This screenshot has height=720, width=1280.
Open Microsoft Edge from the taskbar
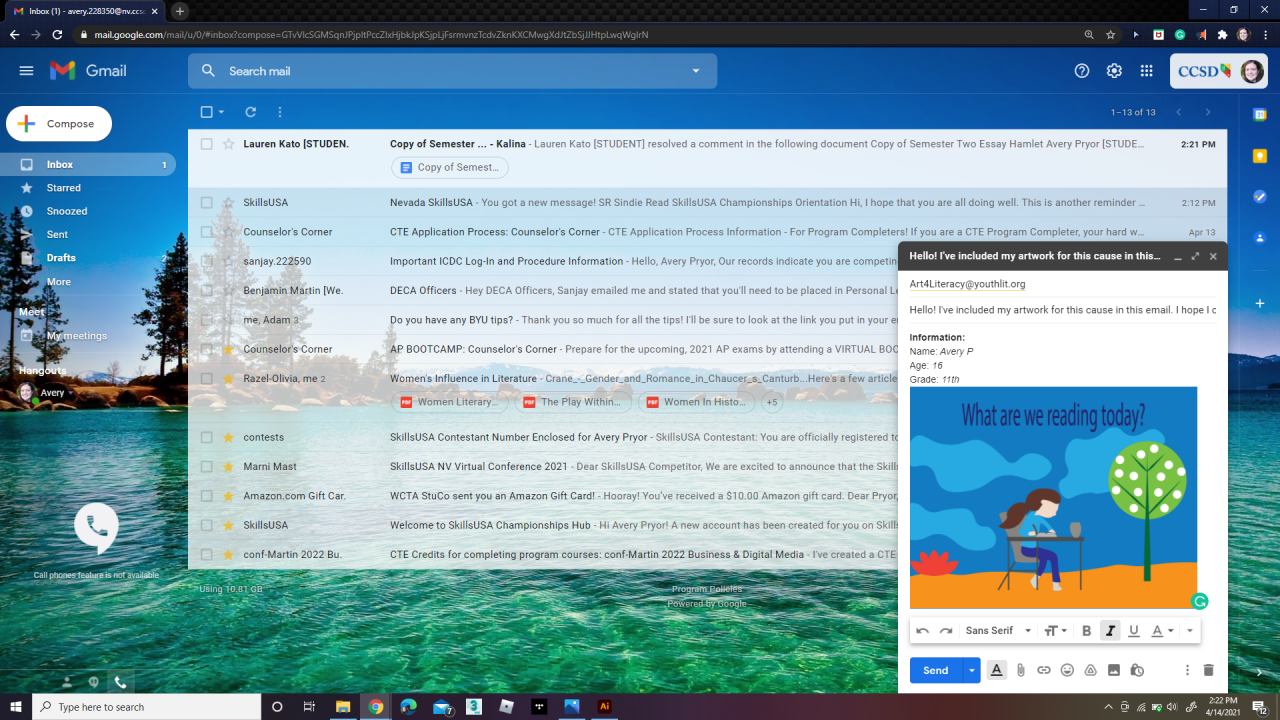(408, 706)
